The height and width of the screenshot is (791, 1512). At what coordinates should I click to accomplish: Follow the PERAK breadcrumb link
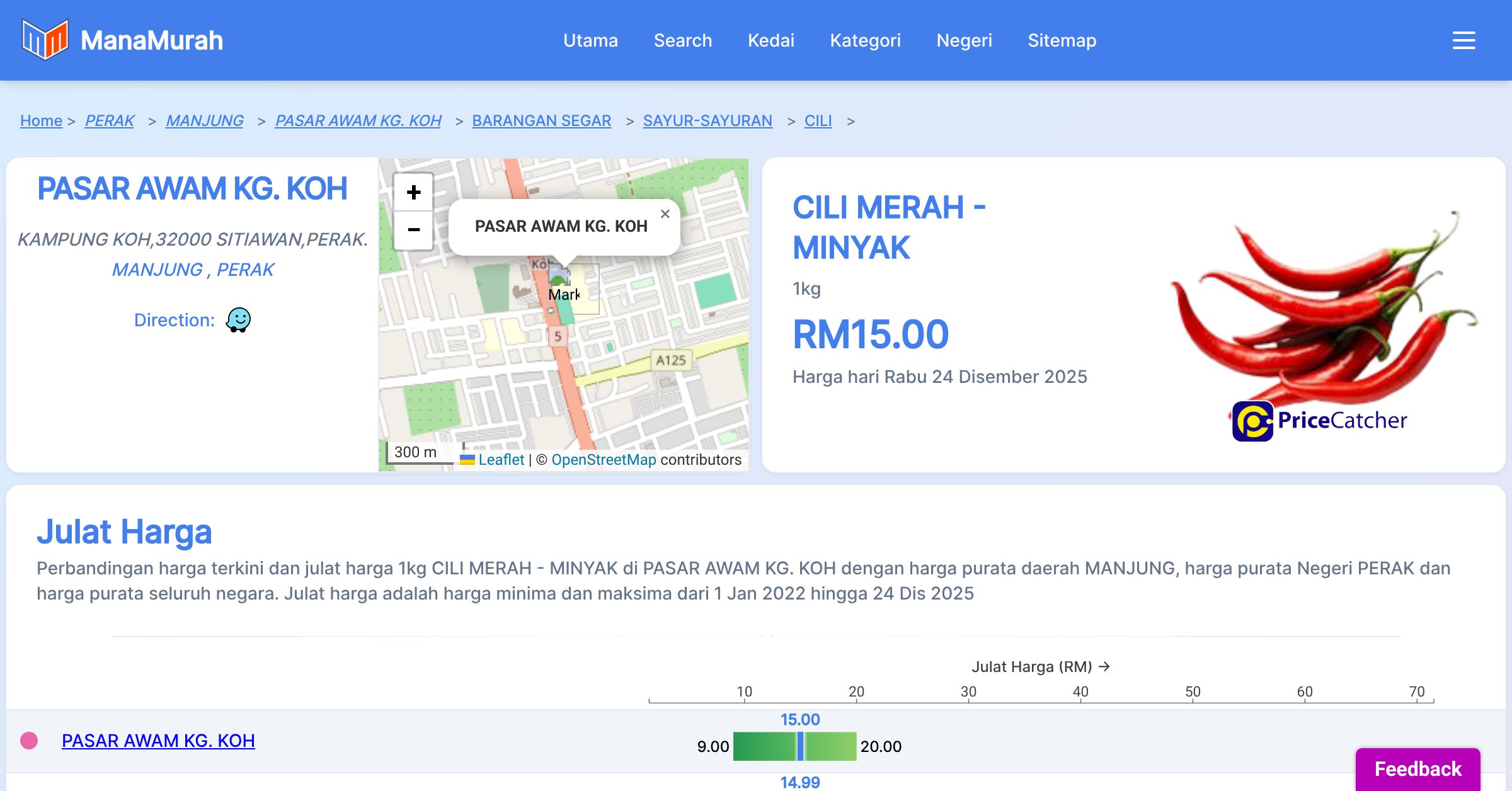click(110, 120)
